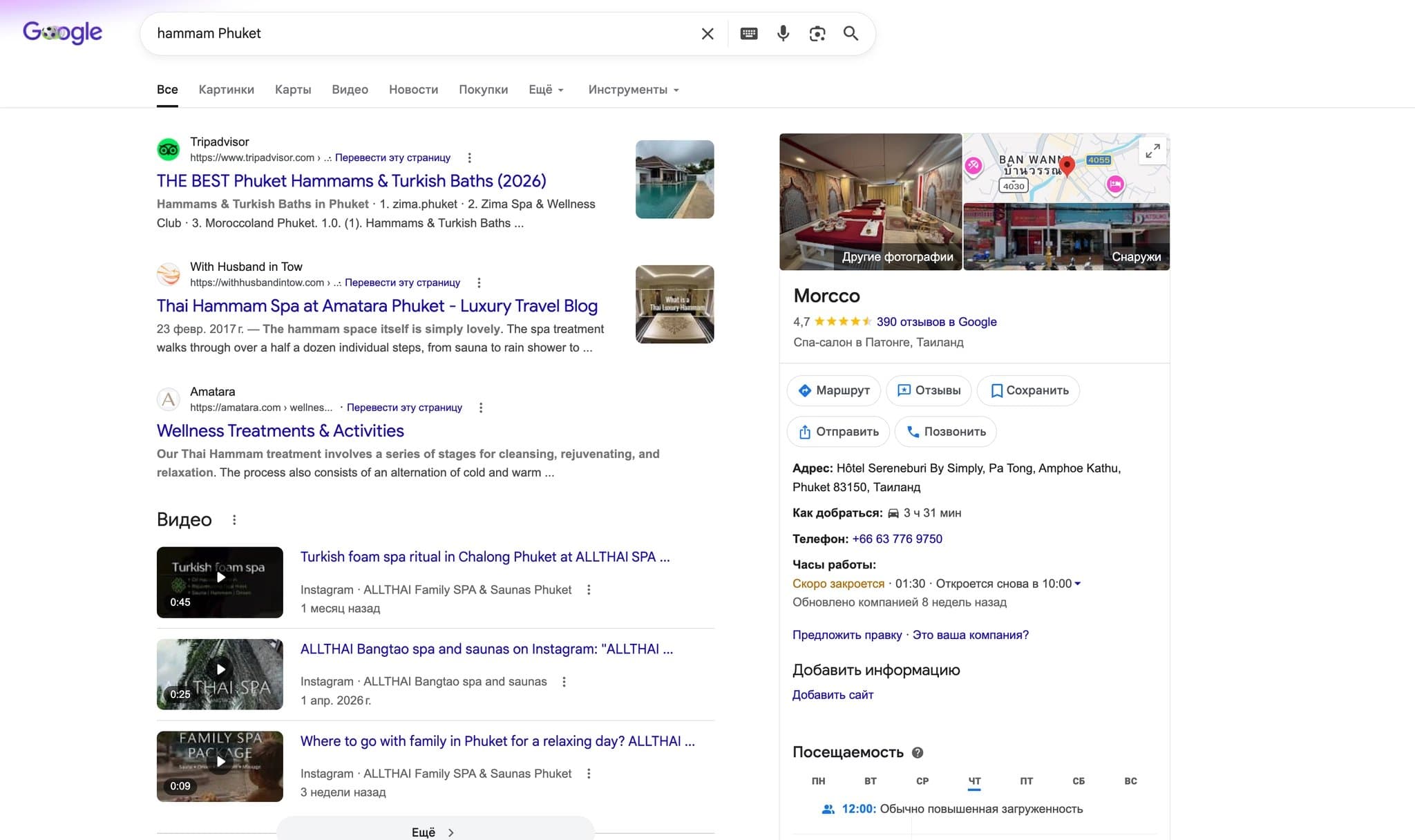Switch to the Картинки tab
This screenshot has width=1415, height=840.
tap(226, 90)
